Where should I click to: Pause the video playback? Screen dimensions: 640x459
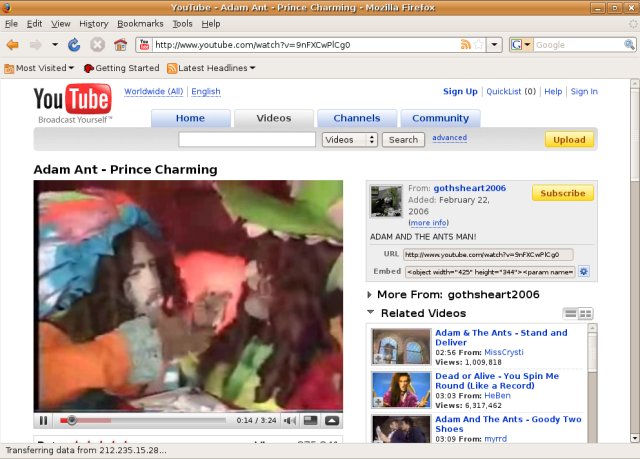pyautogui.click(x=44, y=420)
